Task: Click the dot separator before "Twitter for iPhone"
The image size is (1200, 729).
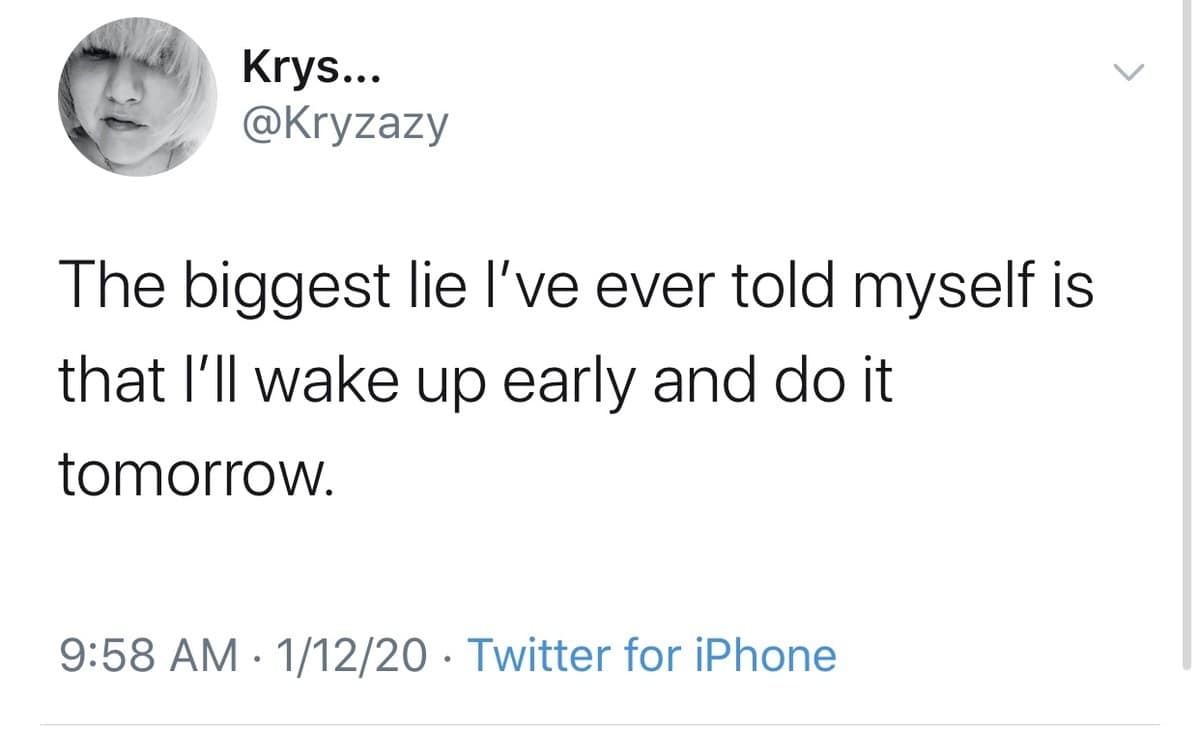Action: click(446, 656)
